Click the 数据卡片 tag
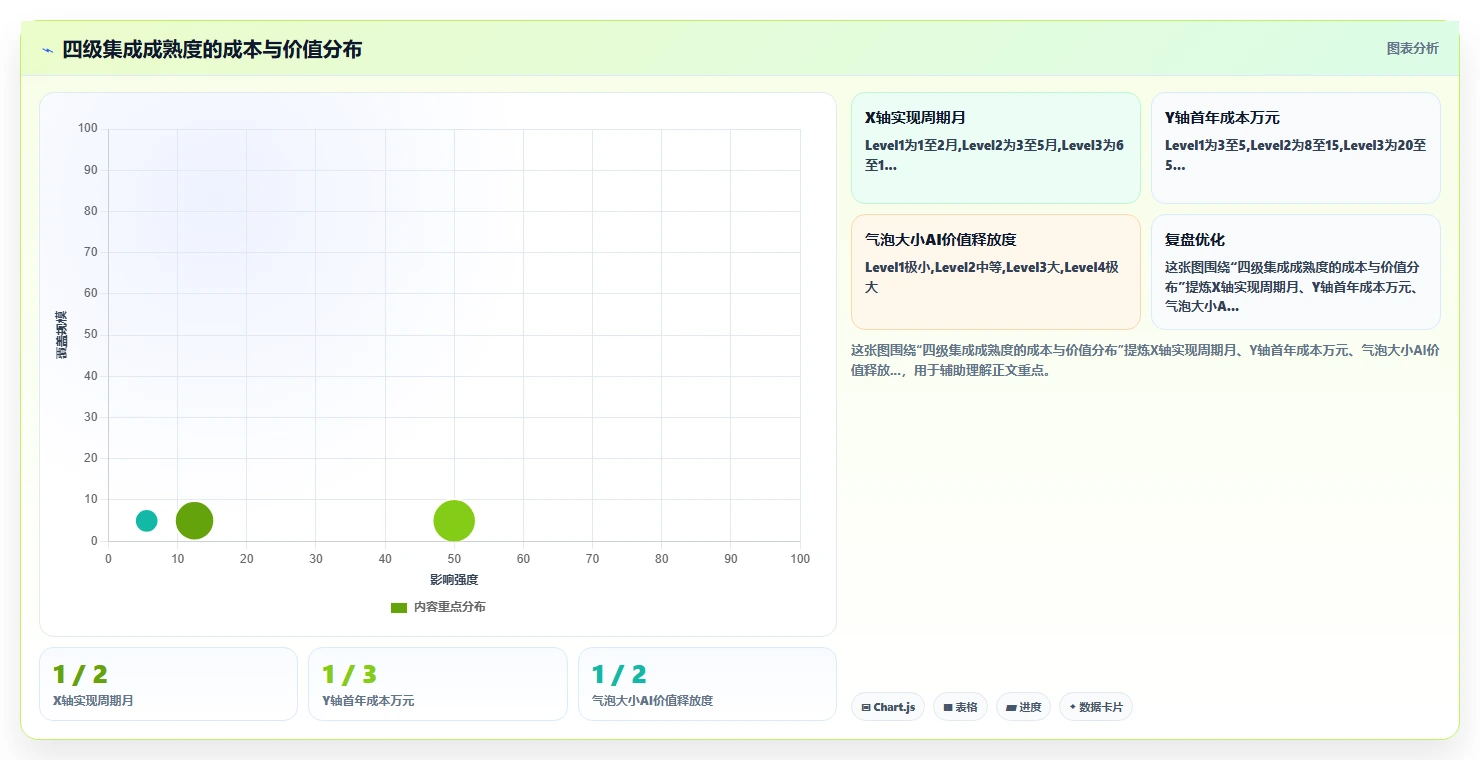The height and width of the screenshot is (760, 1480). (1095, 707)
